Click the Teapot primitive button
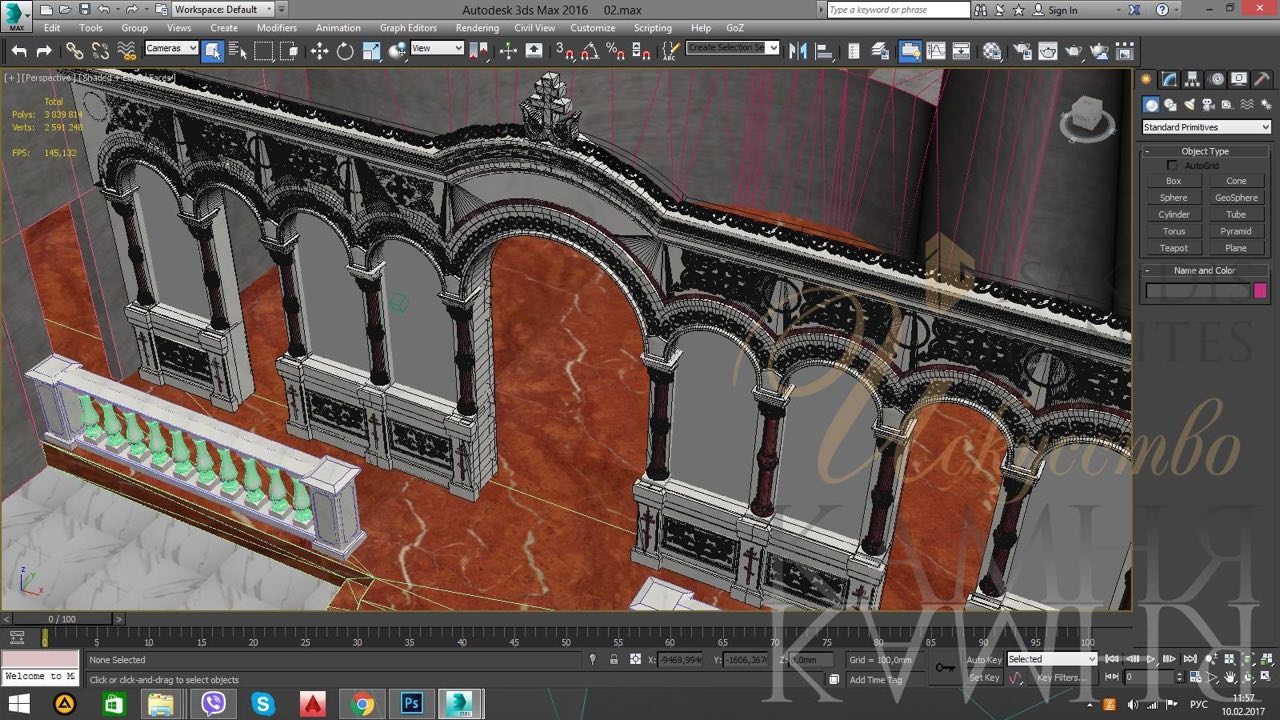The image size is (1280, 720). 1174,248
